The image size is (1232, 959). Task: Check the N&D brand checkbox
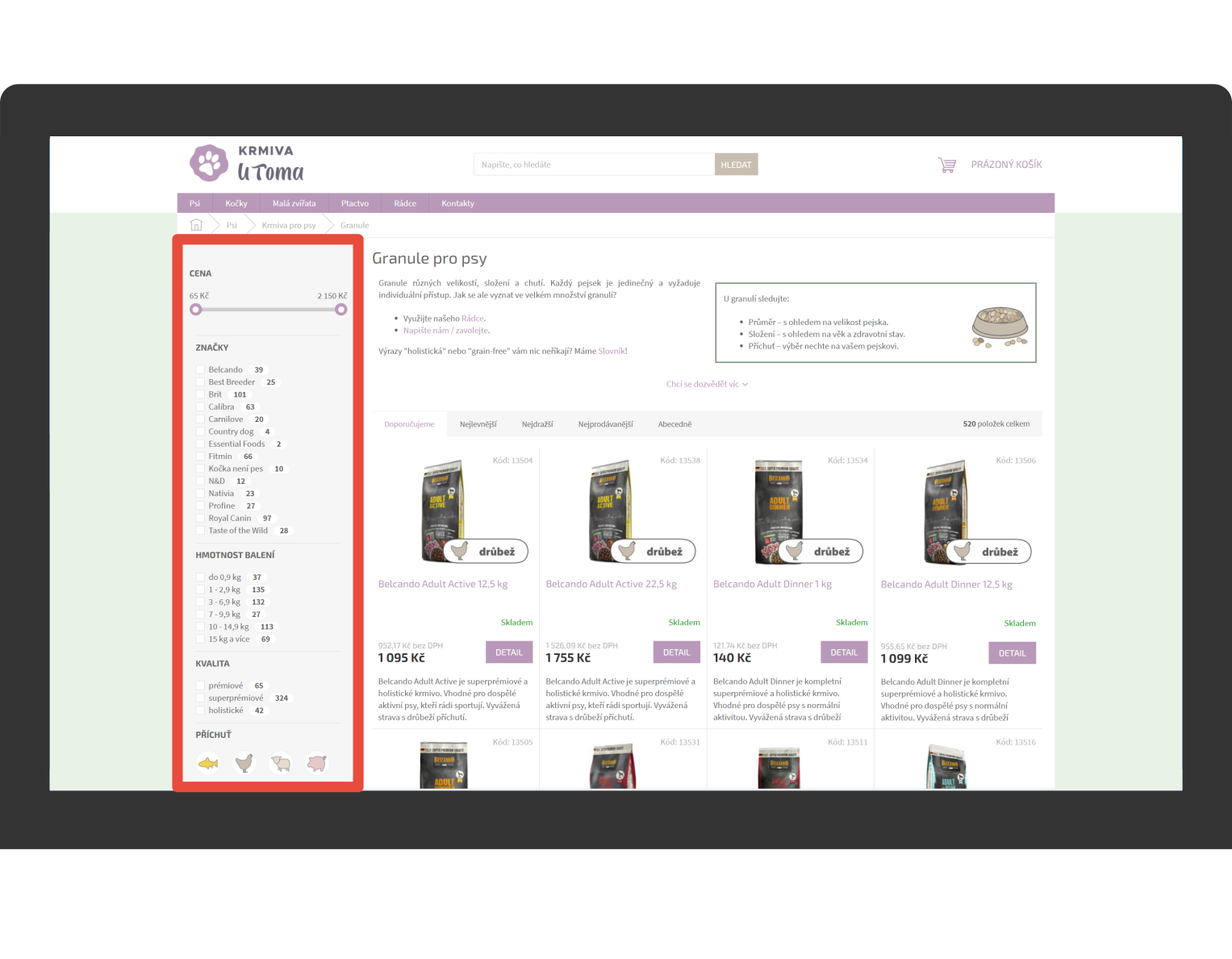(x=200, y=482)
